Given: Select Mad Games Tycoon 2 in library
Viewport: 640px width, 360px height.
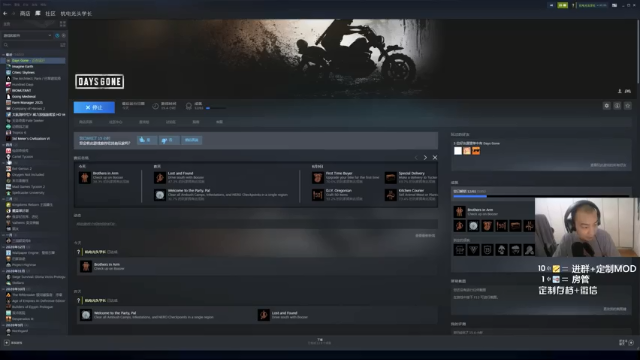Looking at the screenshot, I should [x=28, y=187].
